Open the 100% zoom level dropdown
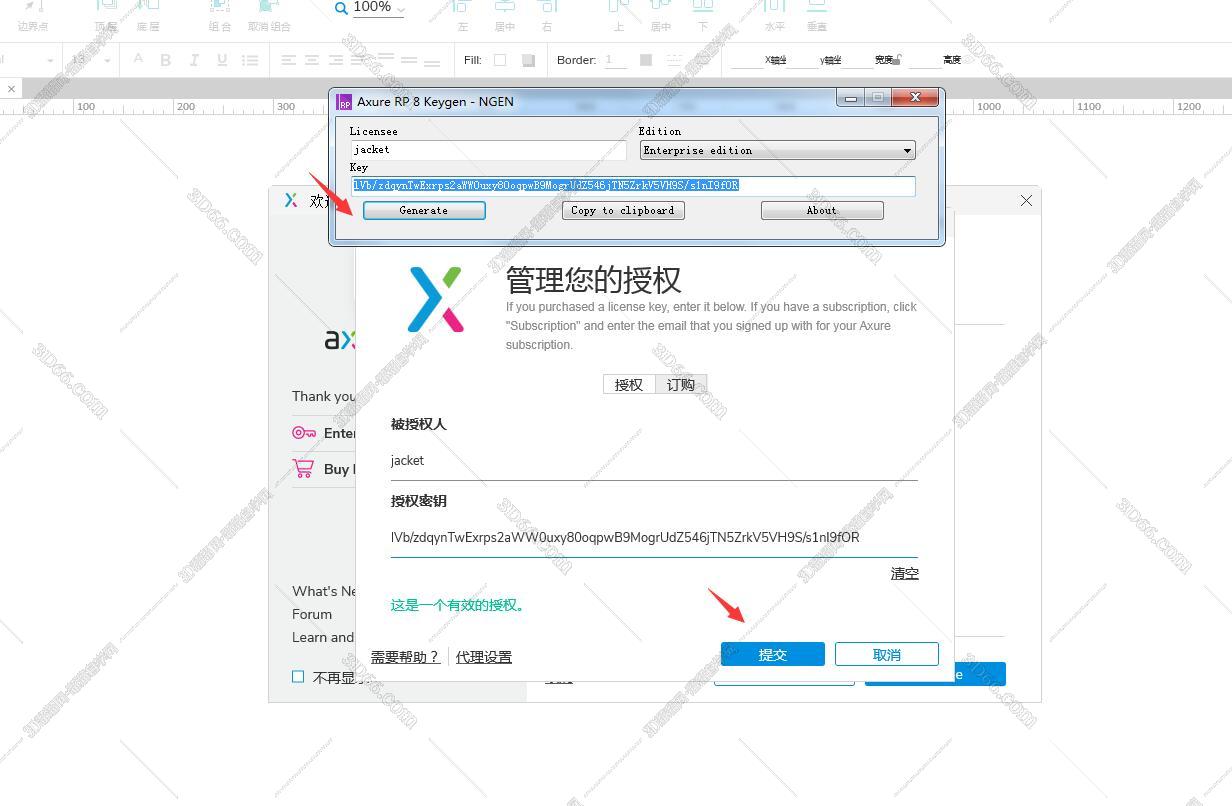Screen dimensions: 1232x806 point(401,9)
